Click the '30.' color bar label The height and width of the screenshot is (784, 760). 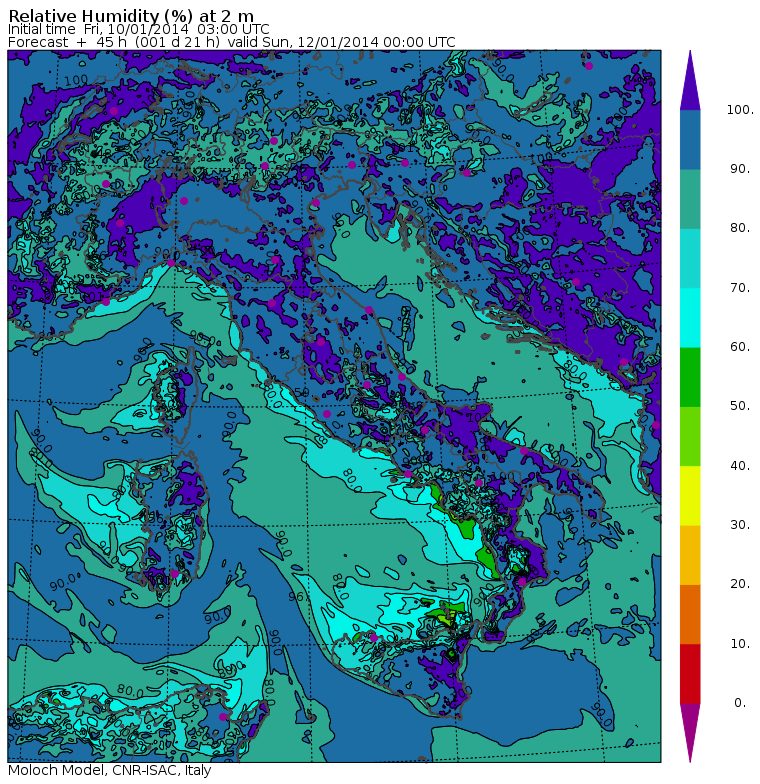[740, 525]
